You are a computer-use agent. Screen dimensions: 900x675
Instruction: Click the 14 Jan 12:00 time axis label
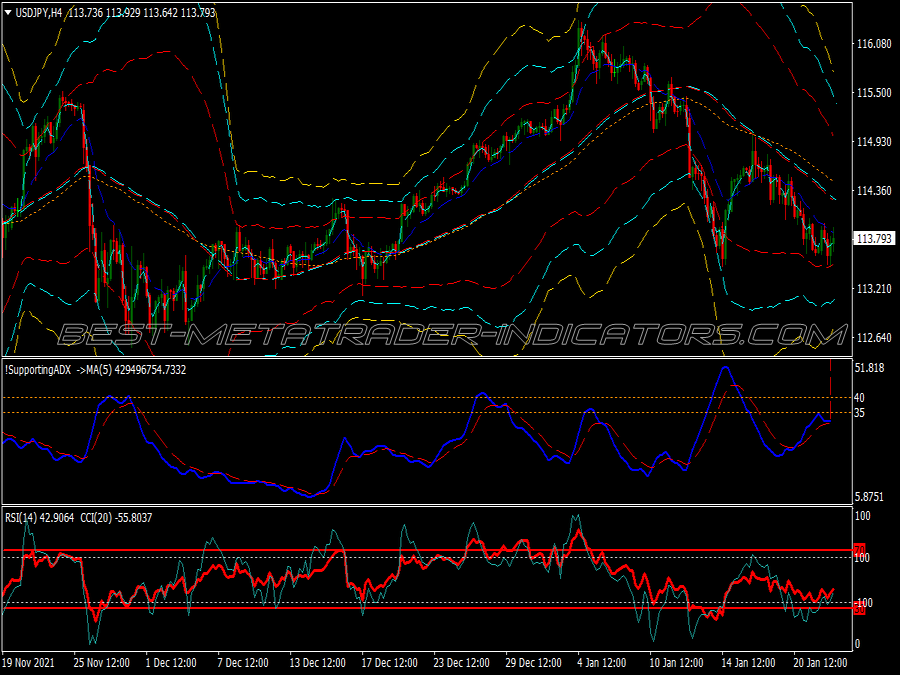[748, 662]
